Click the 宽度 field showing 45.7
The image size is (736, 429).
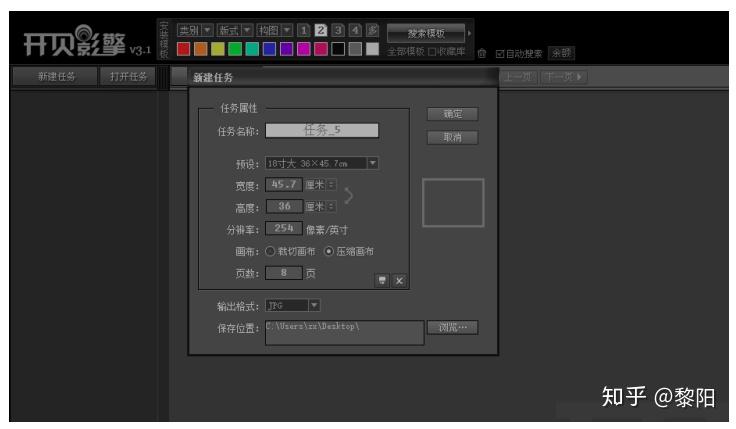(x=284, y=184)
